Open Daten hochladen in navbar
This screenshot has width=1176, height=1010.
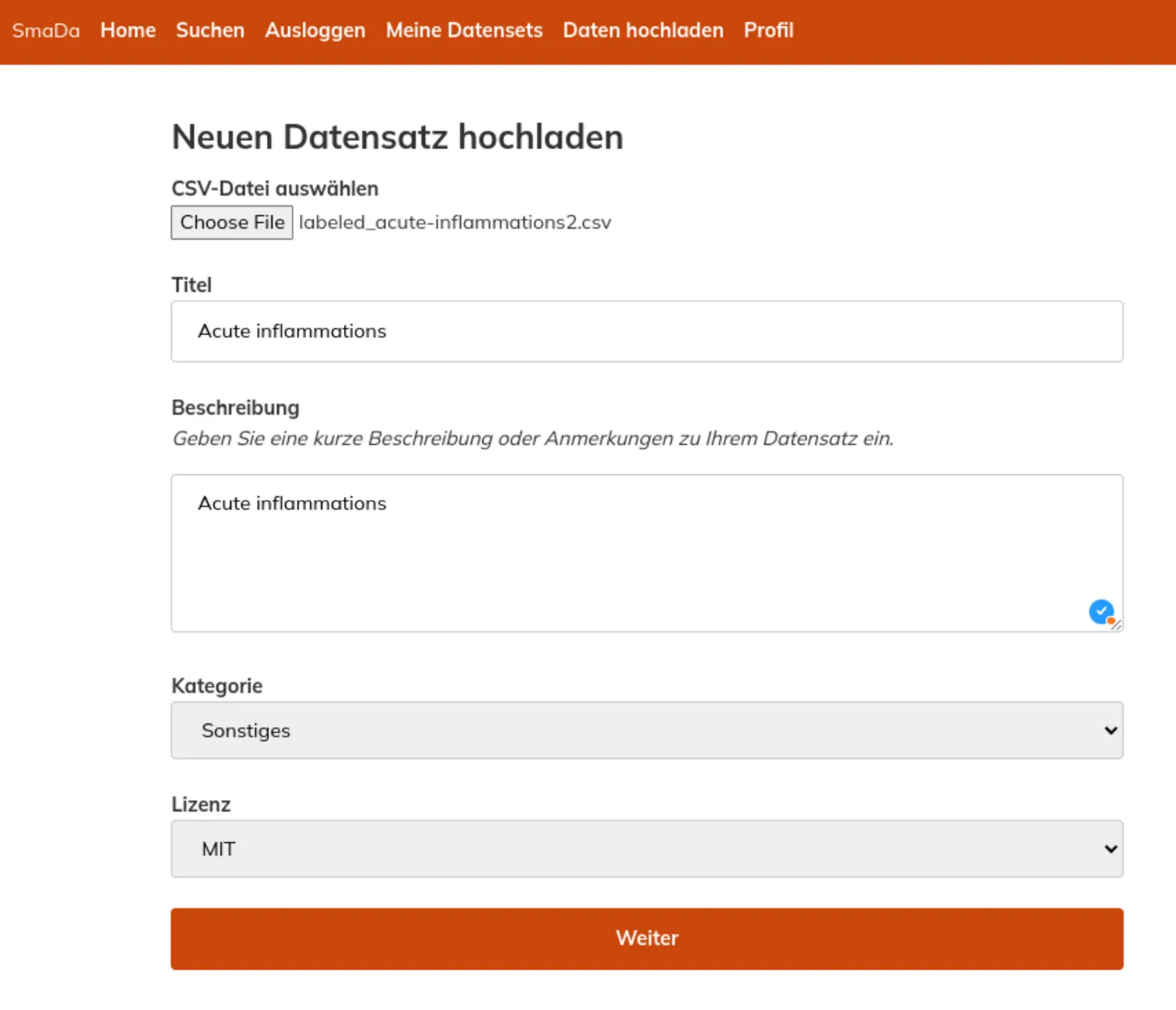pyautogui.click(x=643, y=30)
